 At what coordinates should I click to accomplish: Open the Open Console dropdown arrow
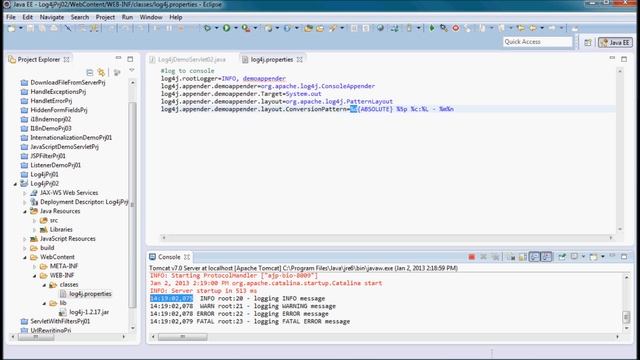point(602,257)
